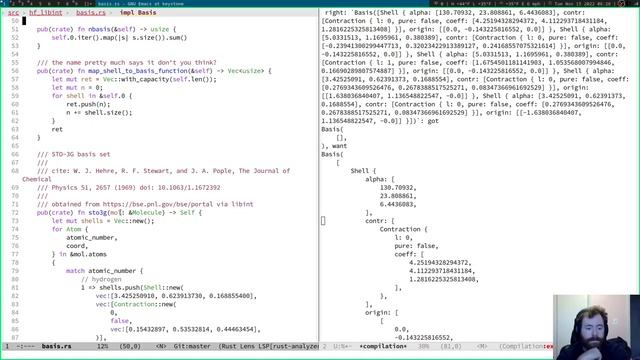Click the cursor box beside contr: line
The height and width of the screenshot is (360, 640).
323,221
